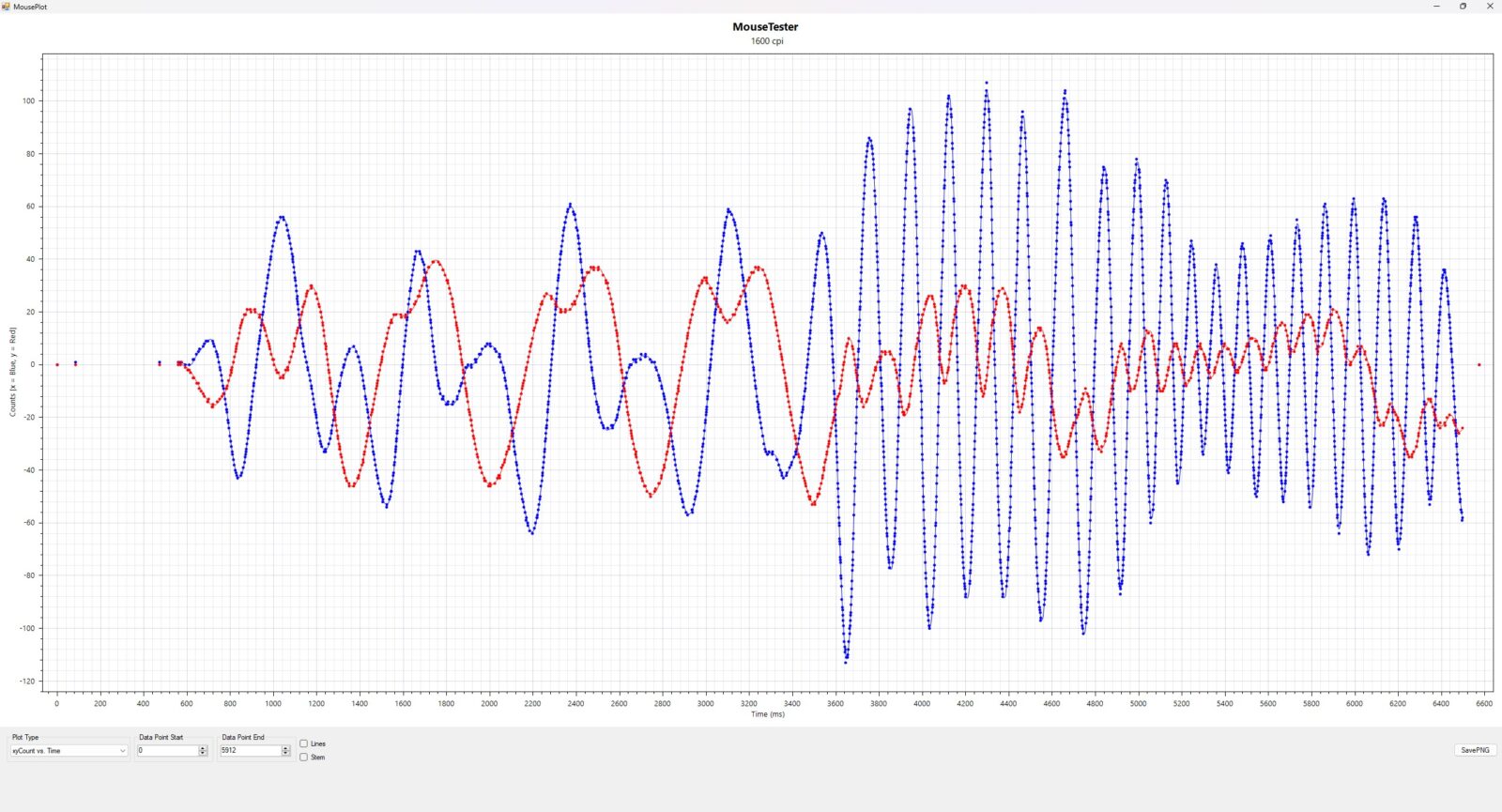Click the 3000 tick label on x-axis
The width and height of the screenshot is (1502, 812).
(x=705, y=703)
